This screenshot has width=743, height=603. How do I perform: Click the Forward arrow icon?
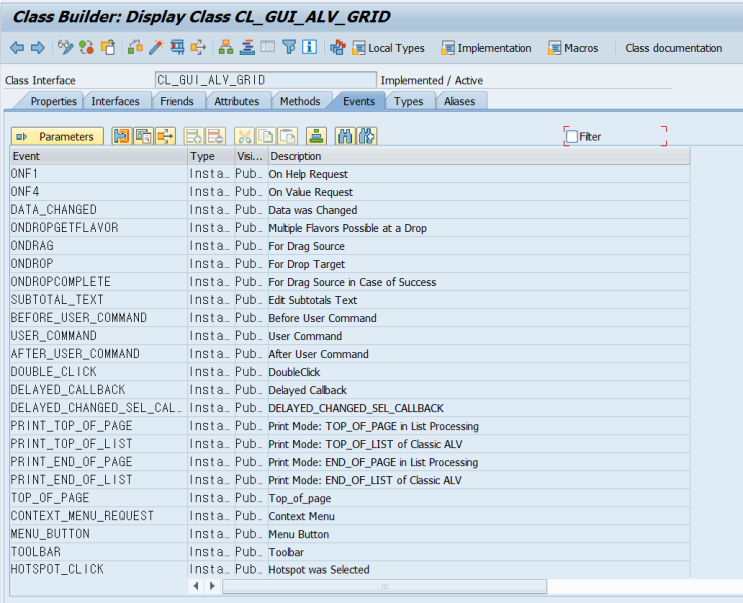(37, 47)
